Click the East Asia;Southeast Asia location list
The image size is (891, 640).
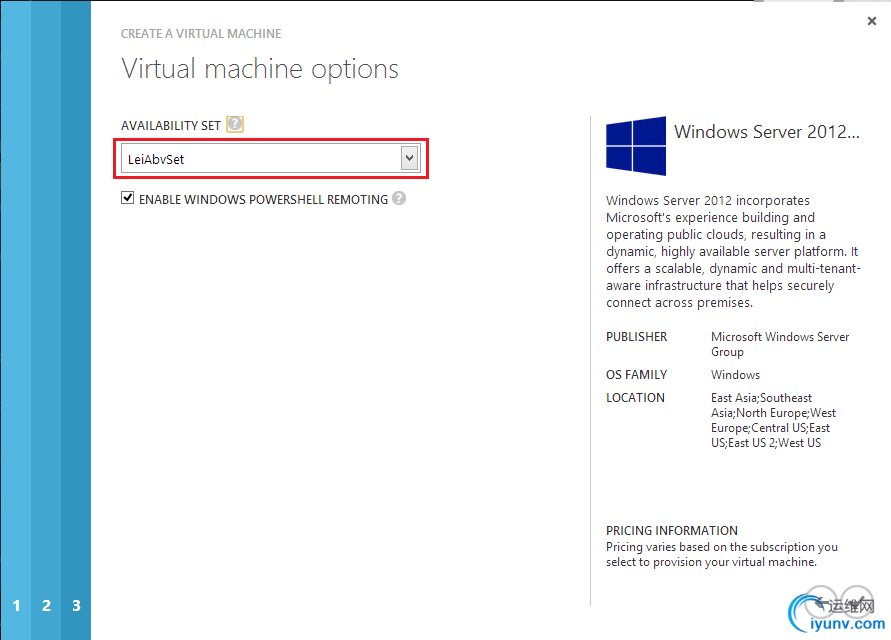[773, 421]
